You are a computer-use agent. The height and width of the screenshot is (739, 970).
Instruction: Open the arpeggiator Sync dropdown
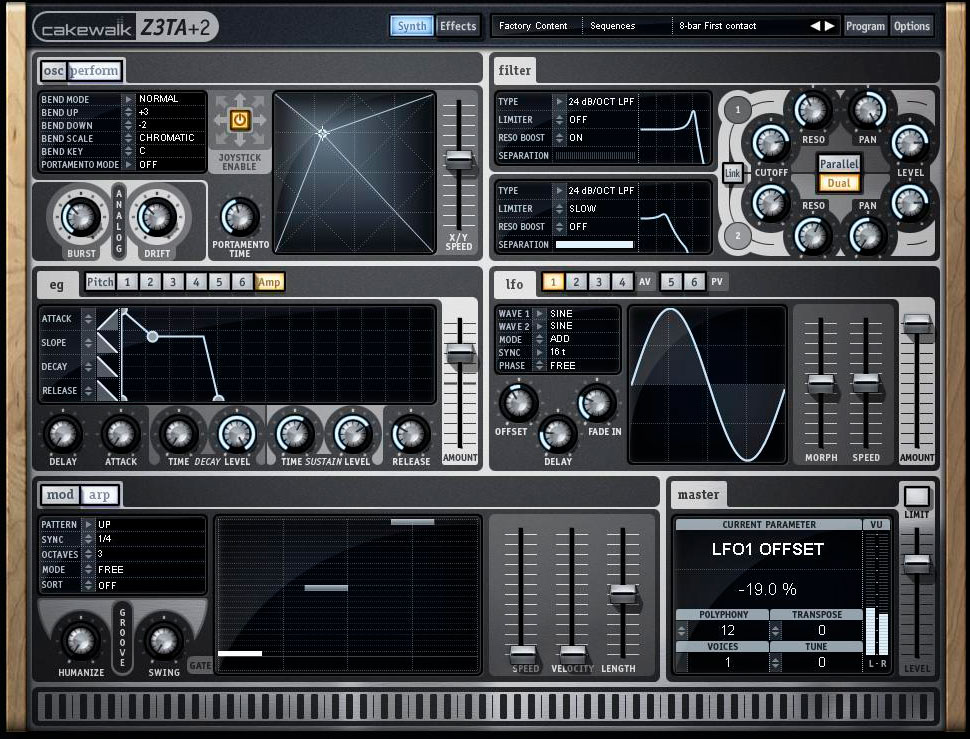point(88,539)
